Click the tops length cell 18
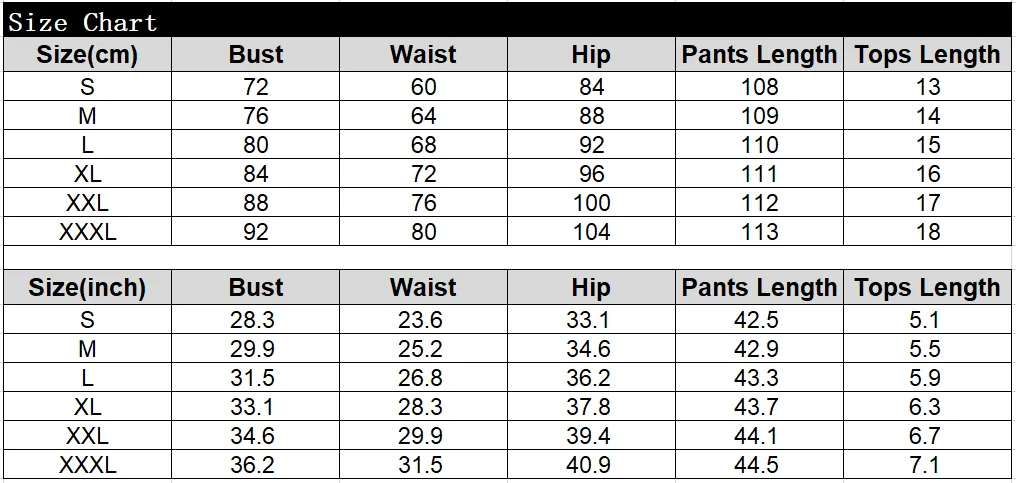Image resolution: width=1016 pixels, height=483 pixels. pyautogui.click(x=927, y=231)
